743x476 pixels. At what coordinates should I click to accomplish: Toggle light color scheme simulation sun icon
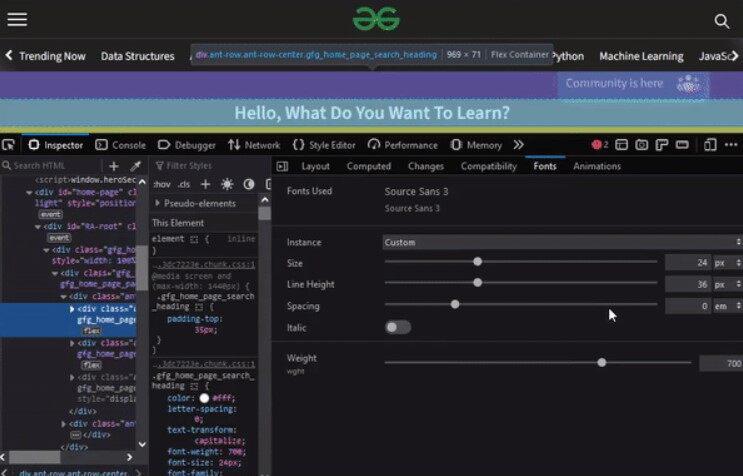[227, 184]
